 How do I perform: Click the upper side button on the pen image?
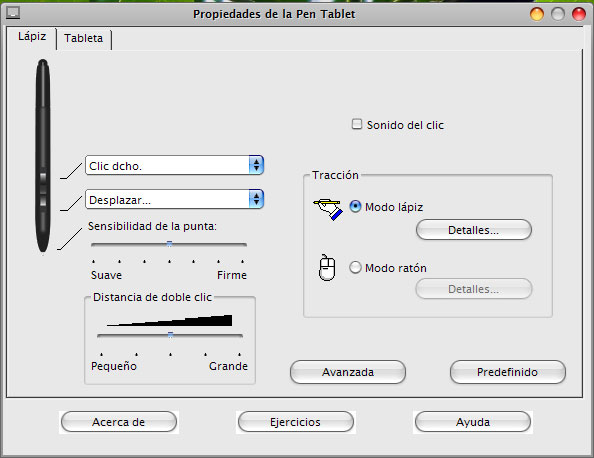coord(43,177)
